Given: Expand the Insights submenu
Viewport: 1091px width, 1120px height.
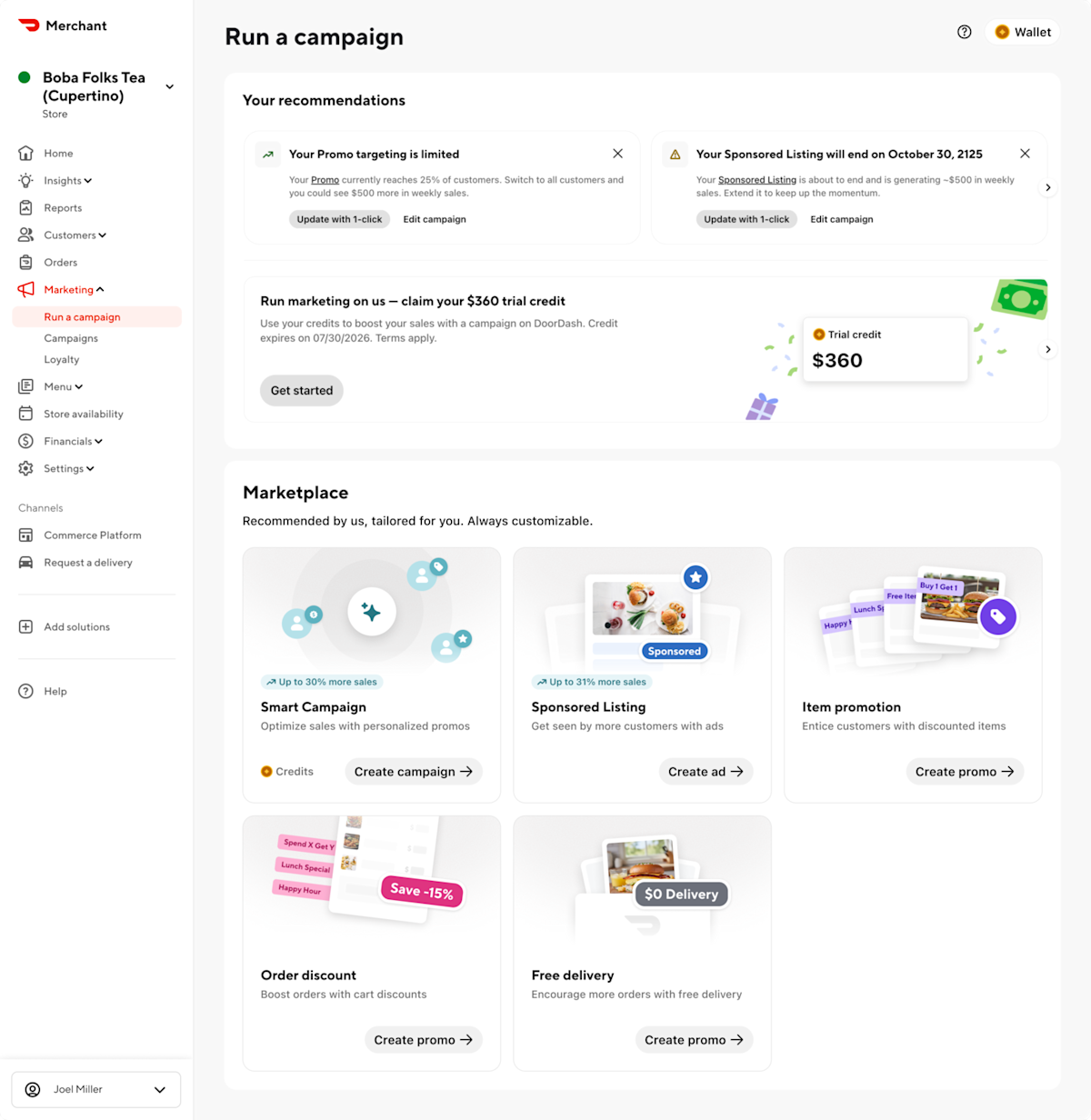Looking at the screenshot, I should click(x=88, y=181).
